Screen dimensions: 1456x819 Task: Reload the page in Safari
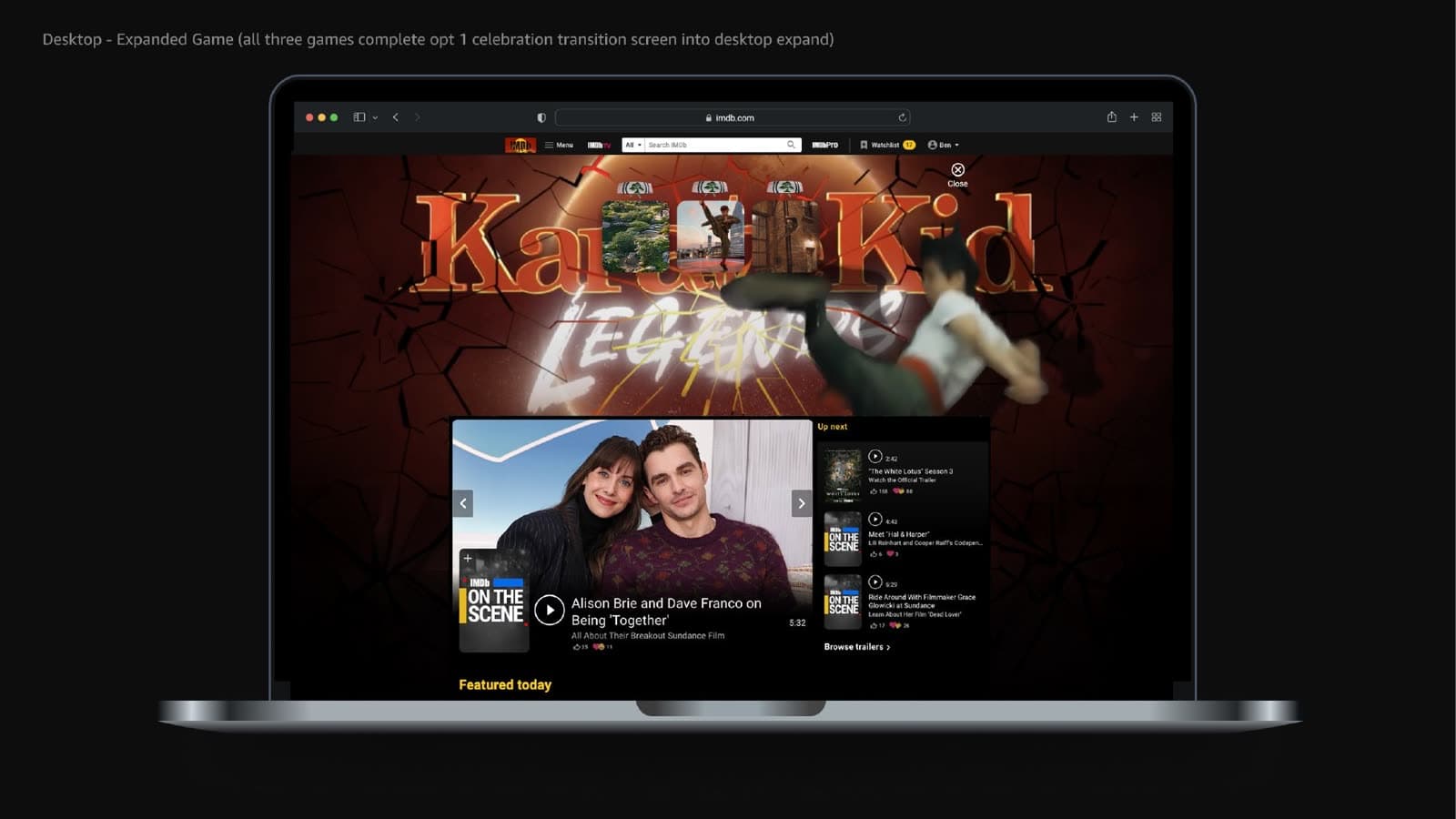902,117
